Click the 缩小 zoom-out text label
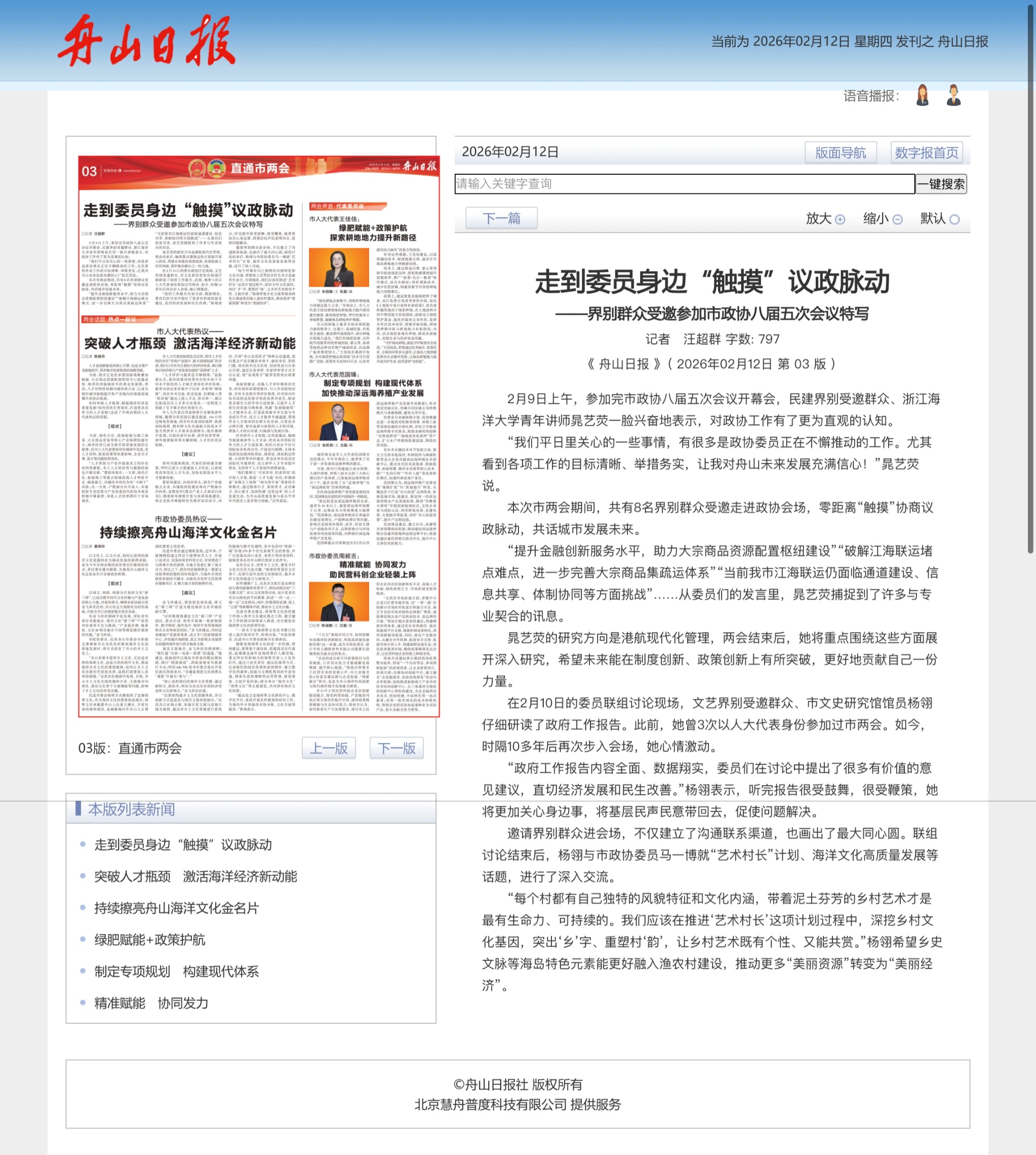This screenshot has height=1155, width=1036. [x=876, y=219]
